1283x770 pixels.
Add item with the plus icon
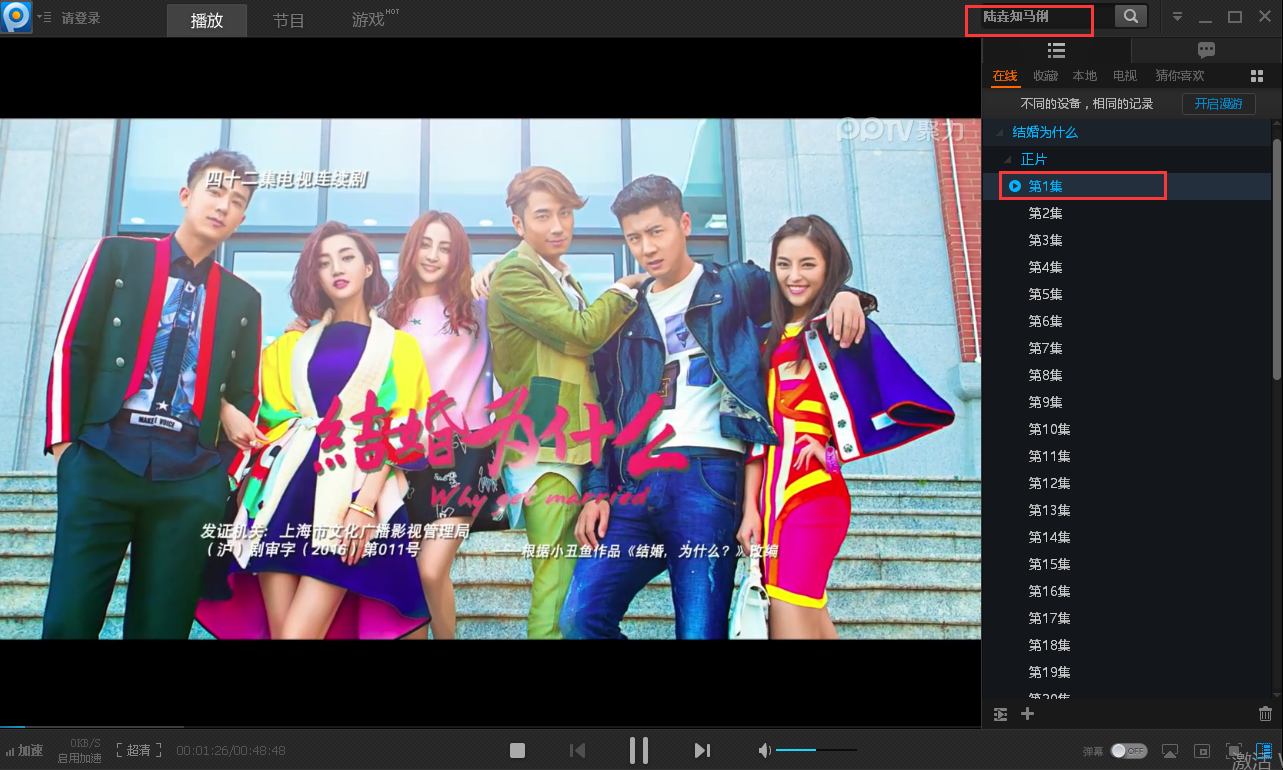pyautogui.click(x=1027, y=714)
